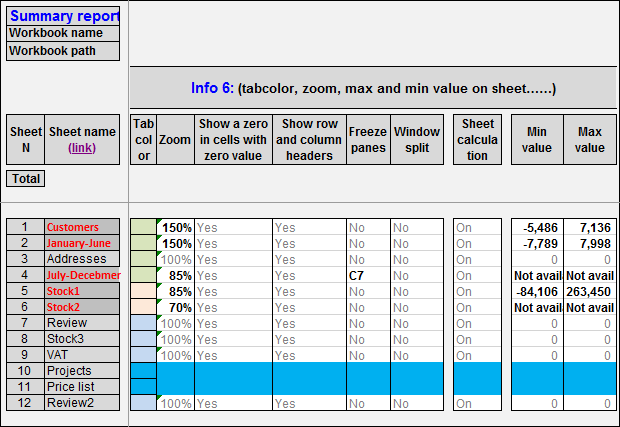620x427 pixels.
Task: Click the Window split column header
Action: (x=417, y=140)
